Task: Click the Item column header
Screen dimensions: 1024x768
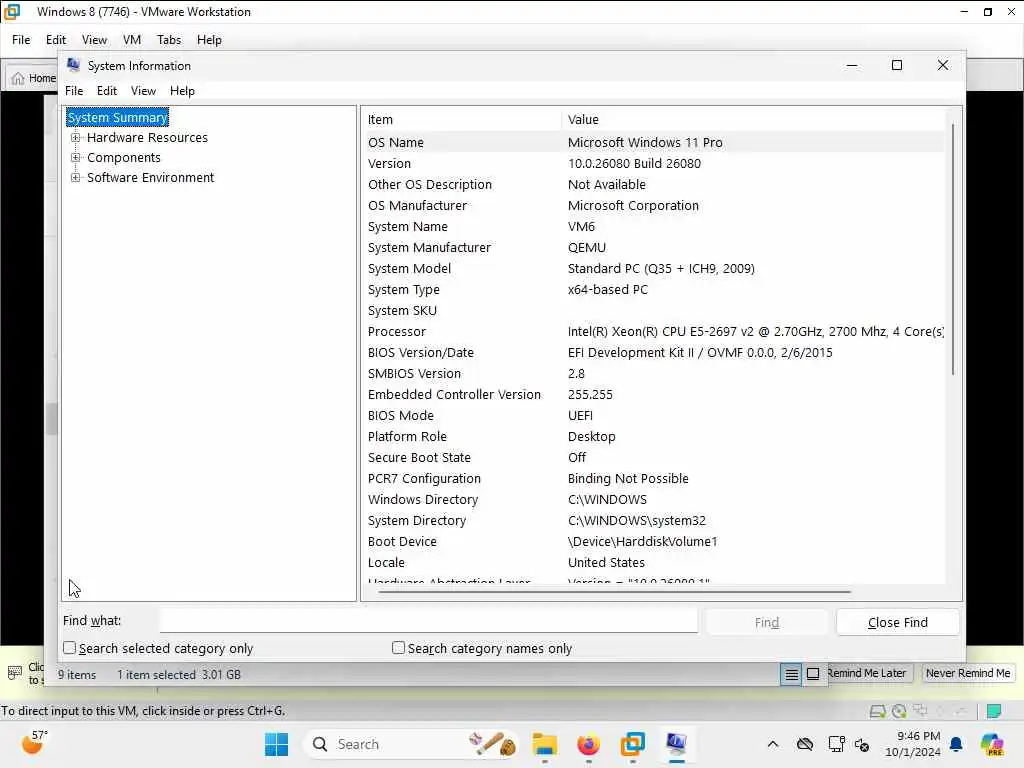Action: point(461,120)
